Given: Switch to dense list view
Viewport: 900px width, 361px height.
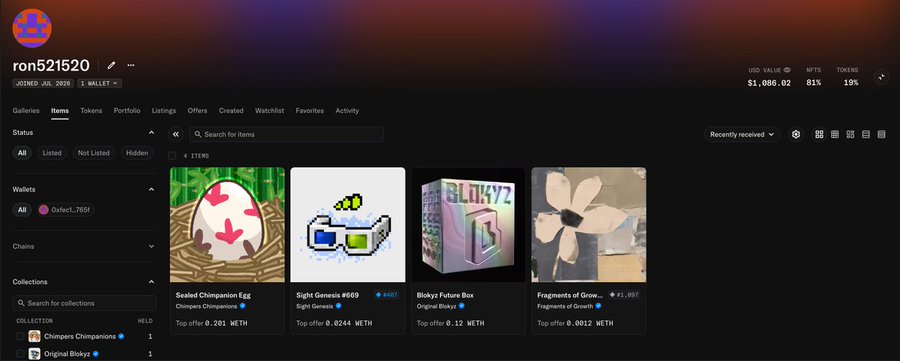Looking at the screenshot, I should [x=881, y=134].
